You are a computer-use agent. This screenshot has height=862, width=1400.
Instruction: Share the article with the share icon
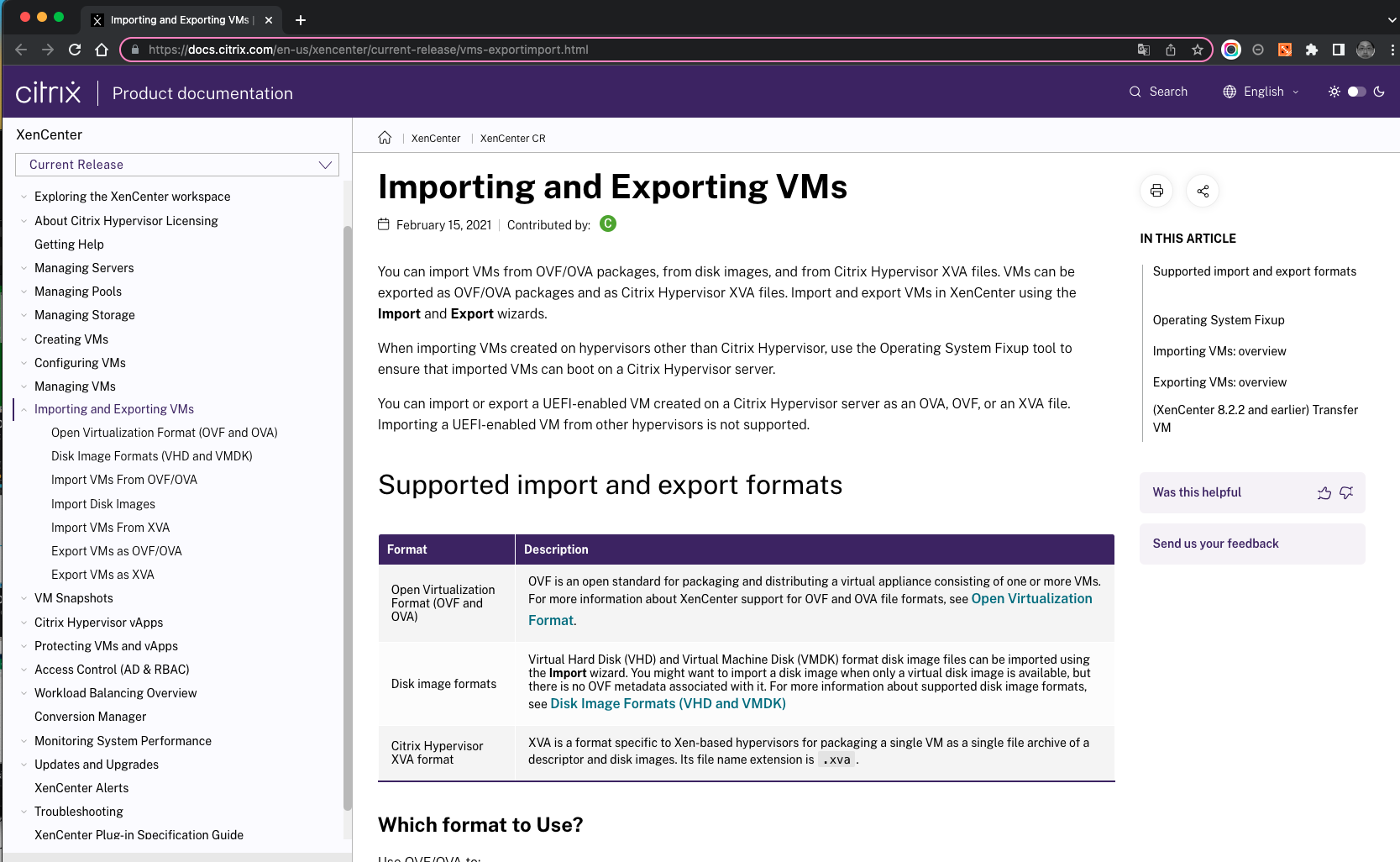[1203, 191]
